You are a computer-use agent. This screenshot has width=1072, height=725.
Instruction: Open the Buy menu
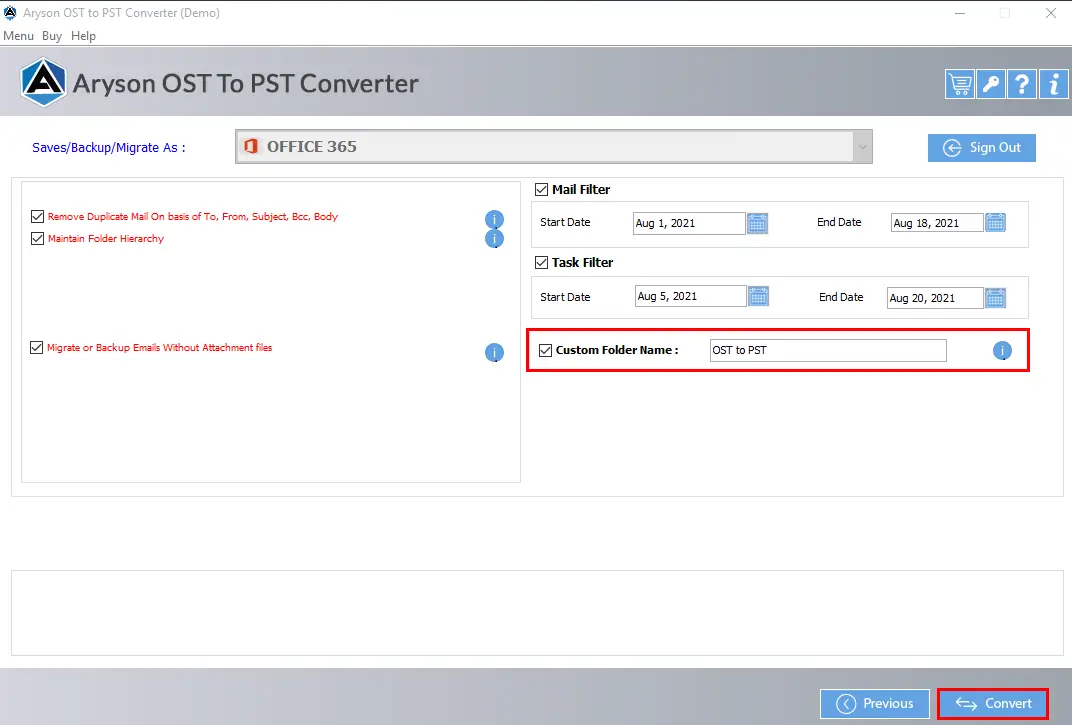coord(52,36)
